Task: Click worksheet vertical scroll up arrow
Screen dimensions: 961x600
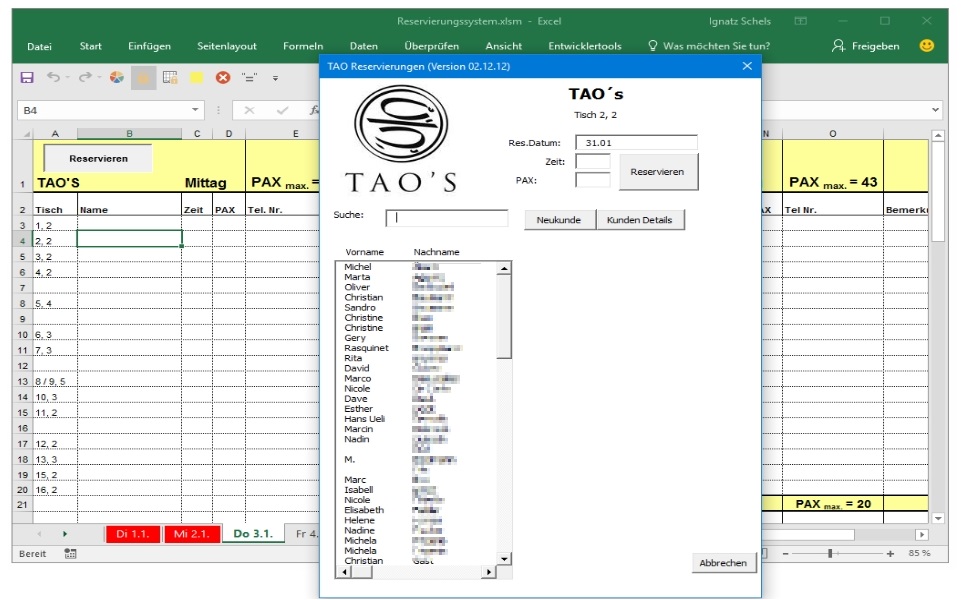Action: 938,136
